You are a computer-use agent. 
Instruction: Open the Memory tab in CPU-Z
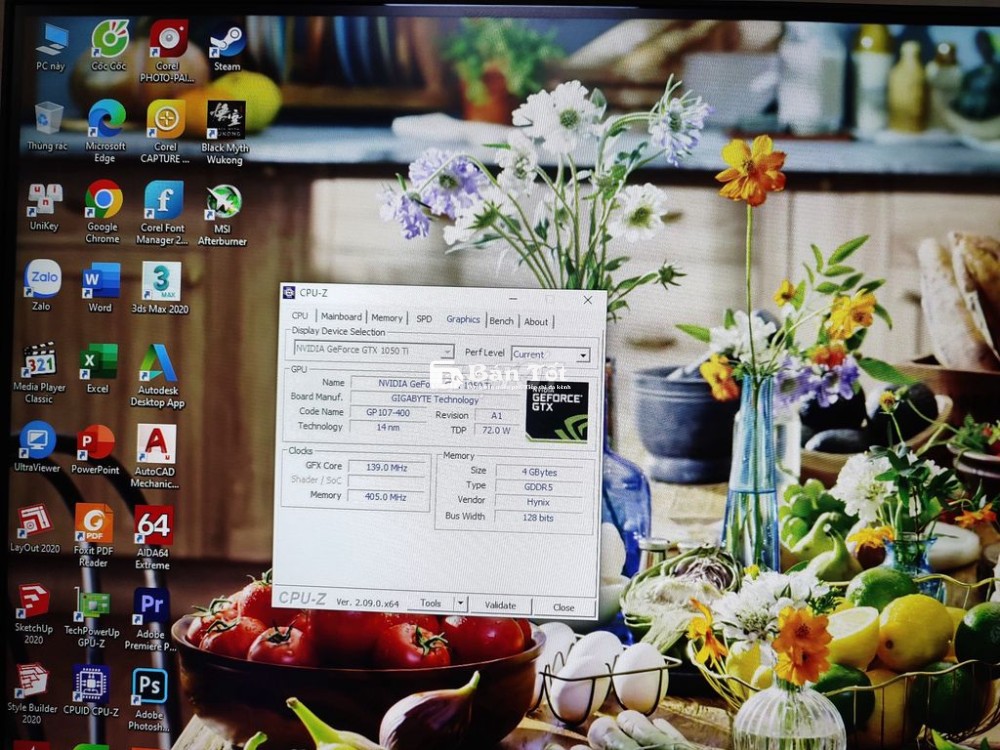(x=387, y=318)
